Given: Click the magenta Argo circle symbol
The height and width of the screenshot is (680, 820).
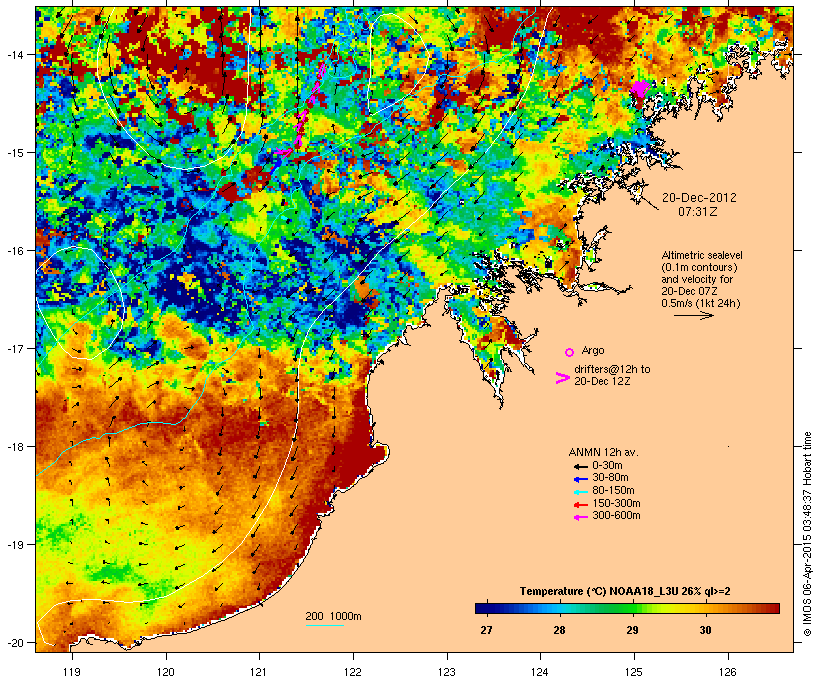Looking at the screenshot, I should (x=569, y=352).
